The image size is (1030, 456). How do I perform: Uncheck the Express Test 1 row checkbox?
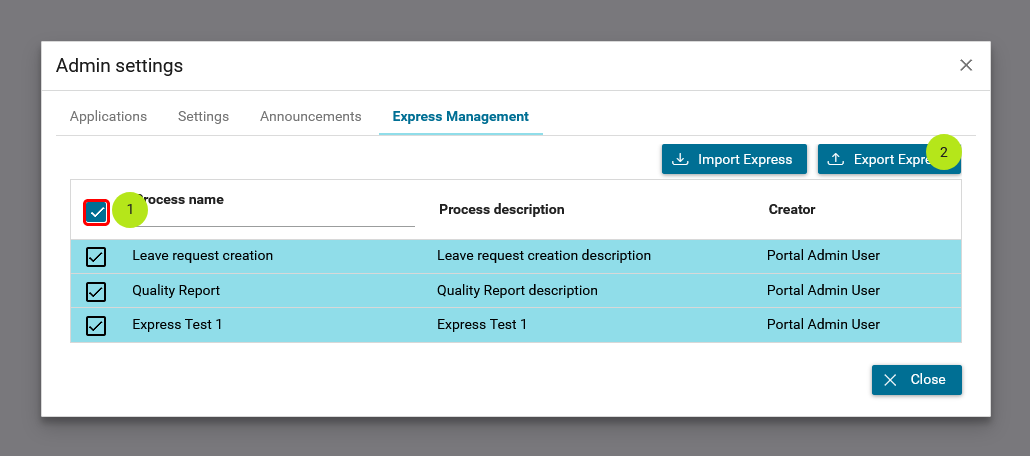(96, 325)
